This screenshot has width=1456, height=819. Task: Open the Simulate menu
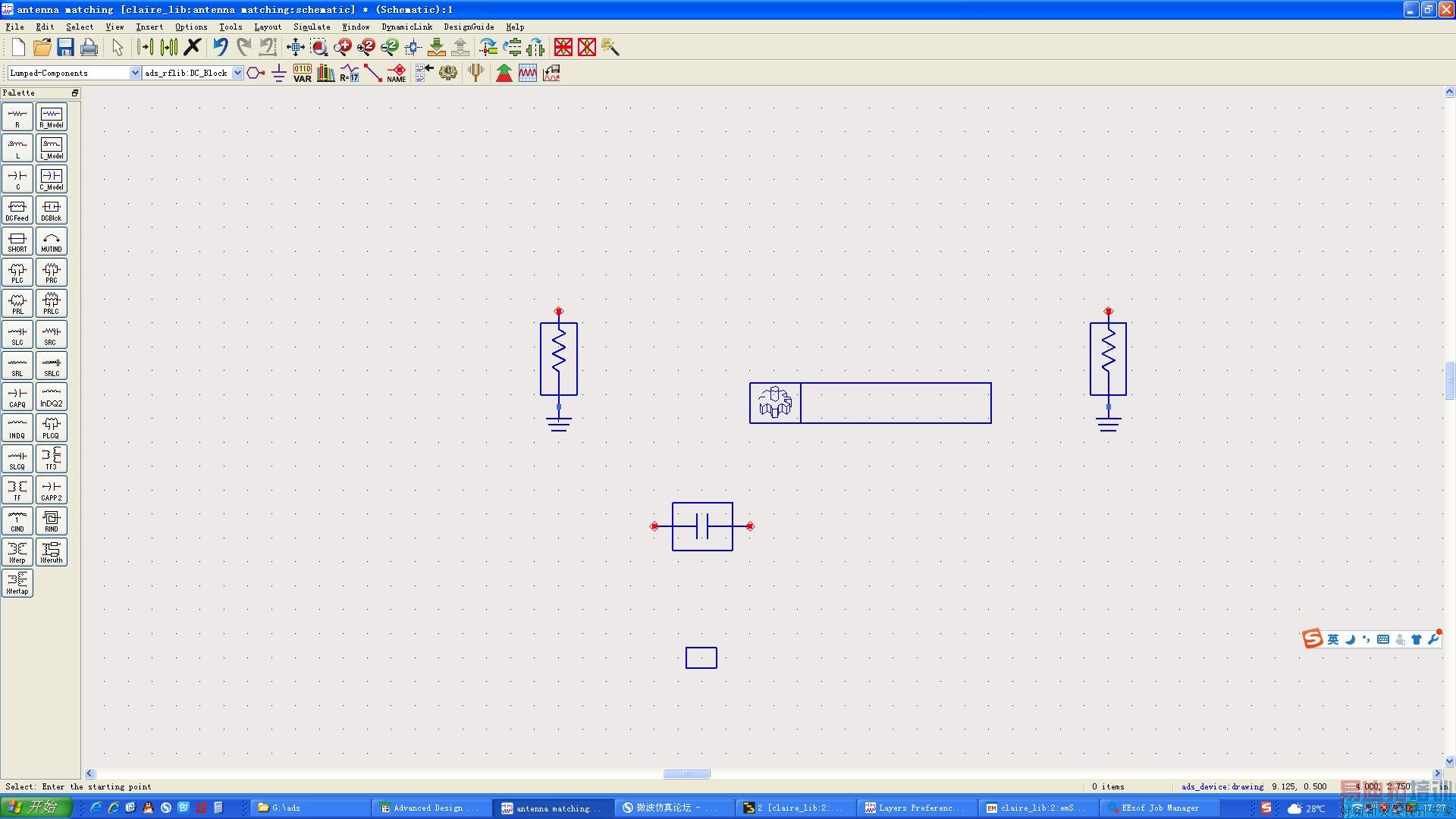click(311, 27)
